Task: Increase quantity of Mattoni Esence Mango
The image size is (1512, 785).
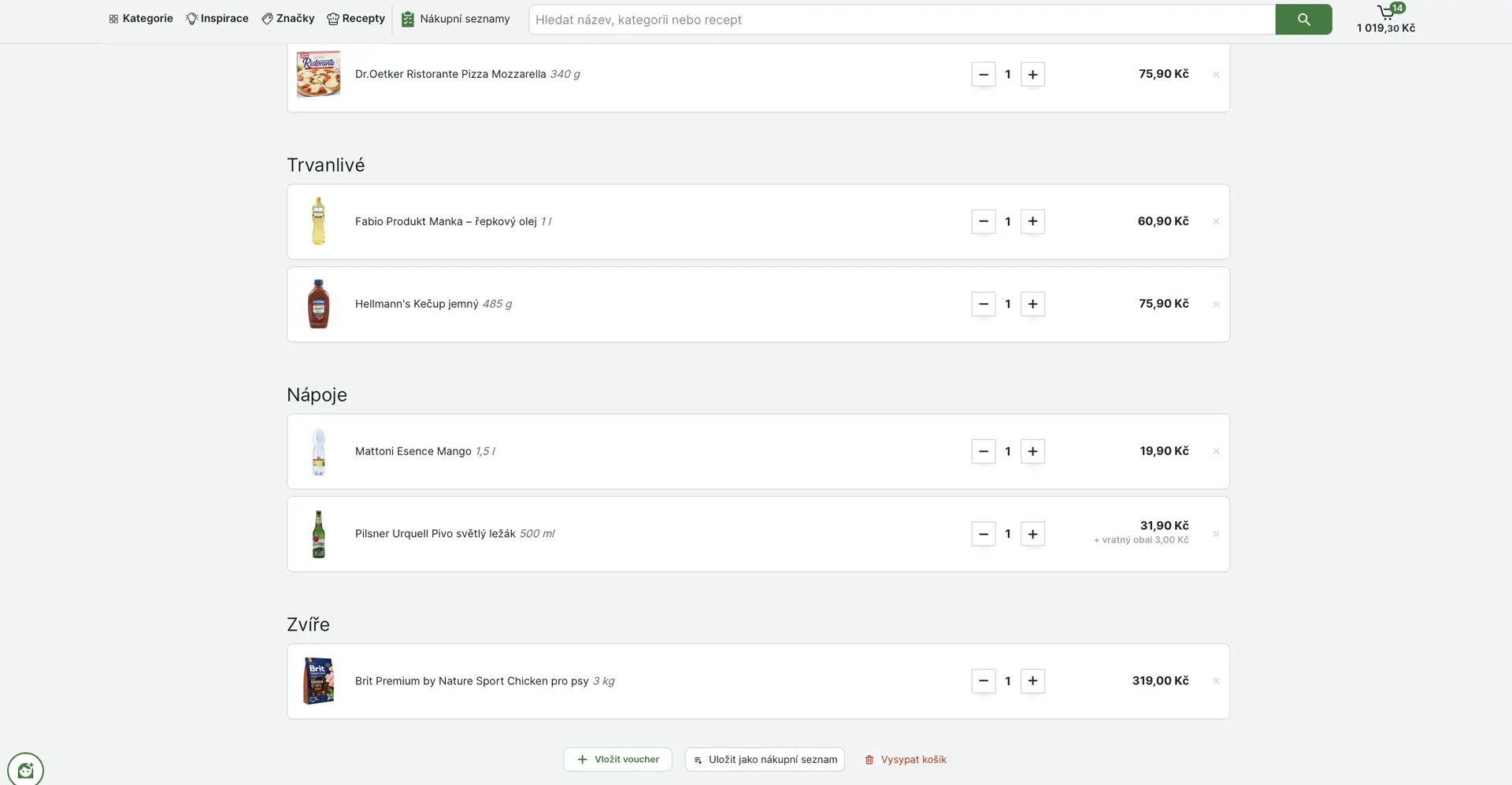Action: tap(1033, 452)
